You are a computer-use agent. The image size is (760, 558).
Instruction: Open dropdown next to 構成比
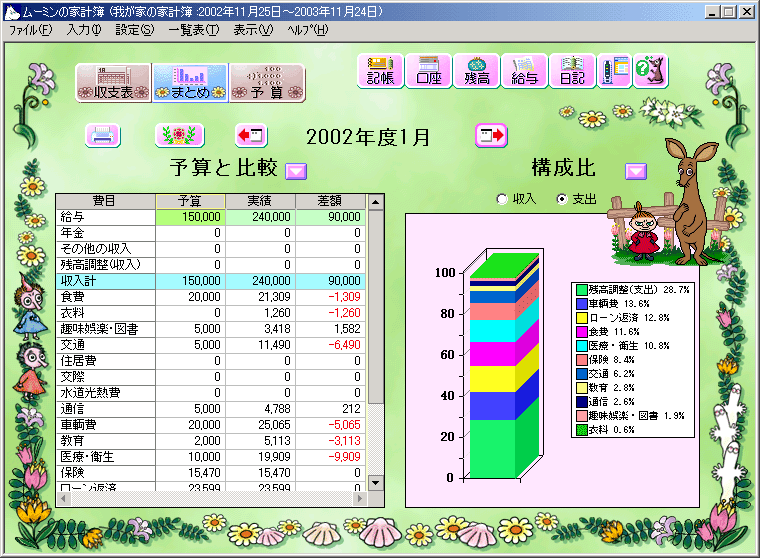click(635, 171)
